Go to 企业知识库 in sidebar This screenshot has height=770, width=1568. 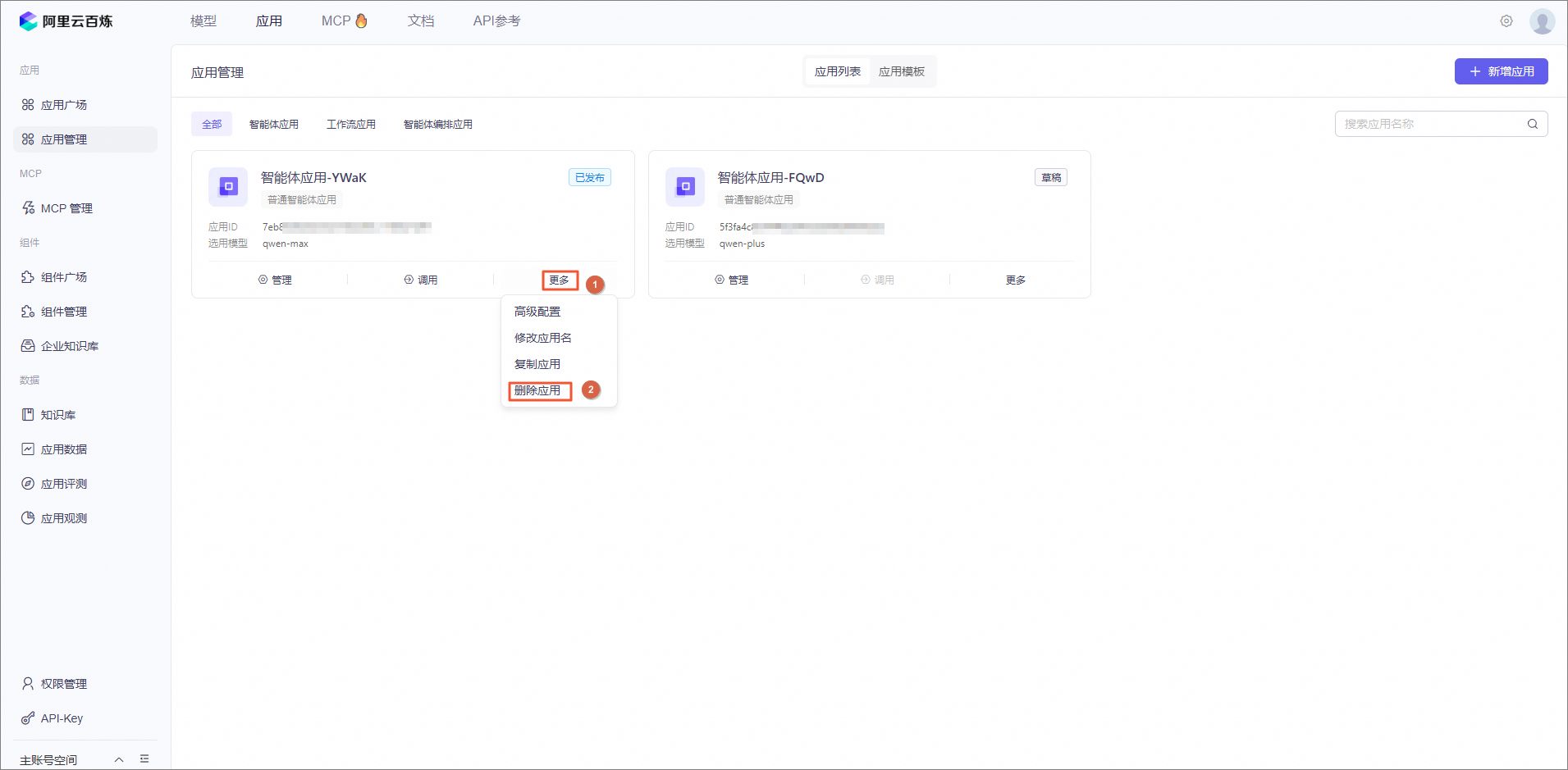[x=85, y=346]
